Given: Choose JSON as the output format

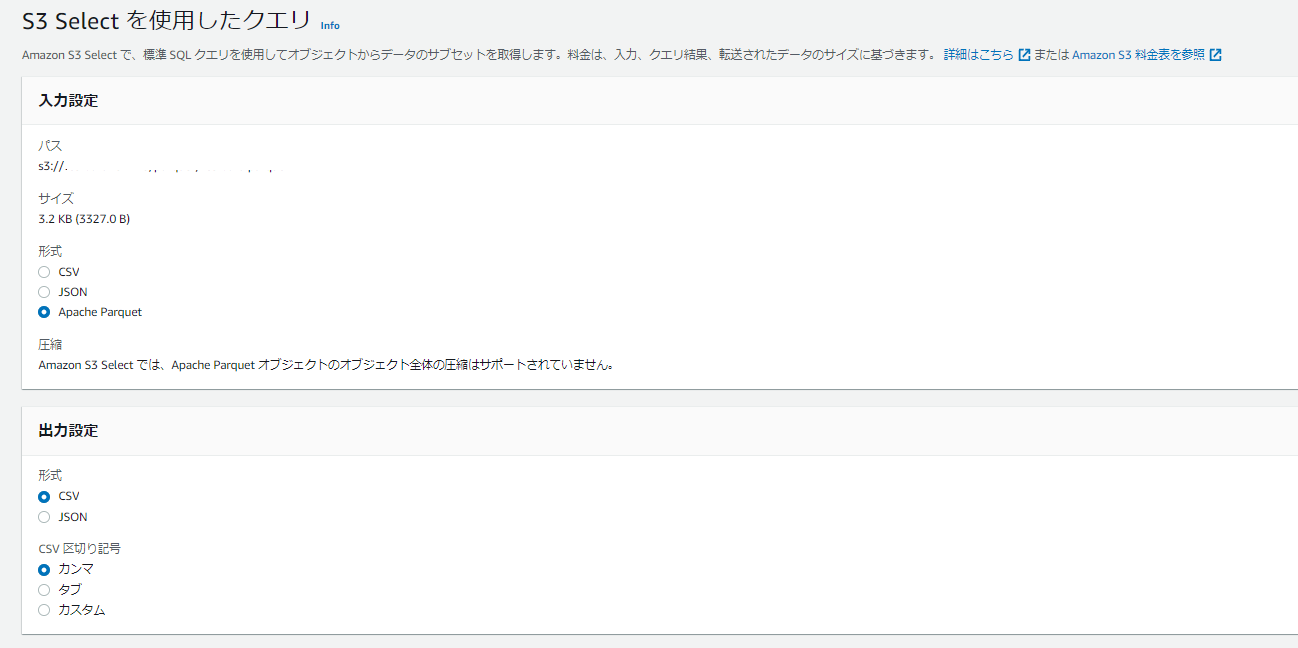Looking at the screenshot, I should (43, 516).
